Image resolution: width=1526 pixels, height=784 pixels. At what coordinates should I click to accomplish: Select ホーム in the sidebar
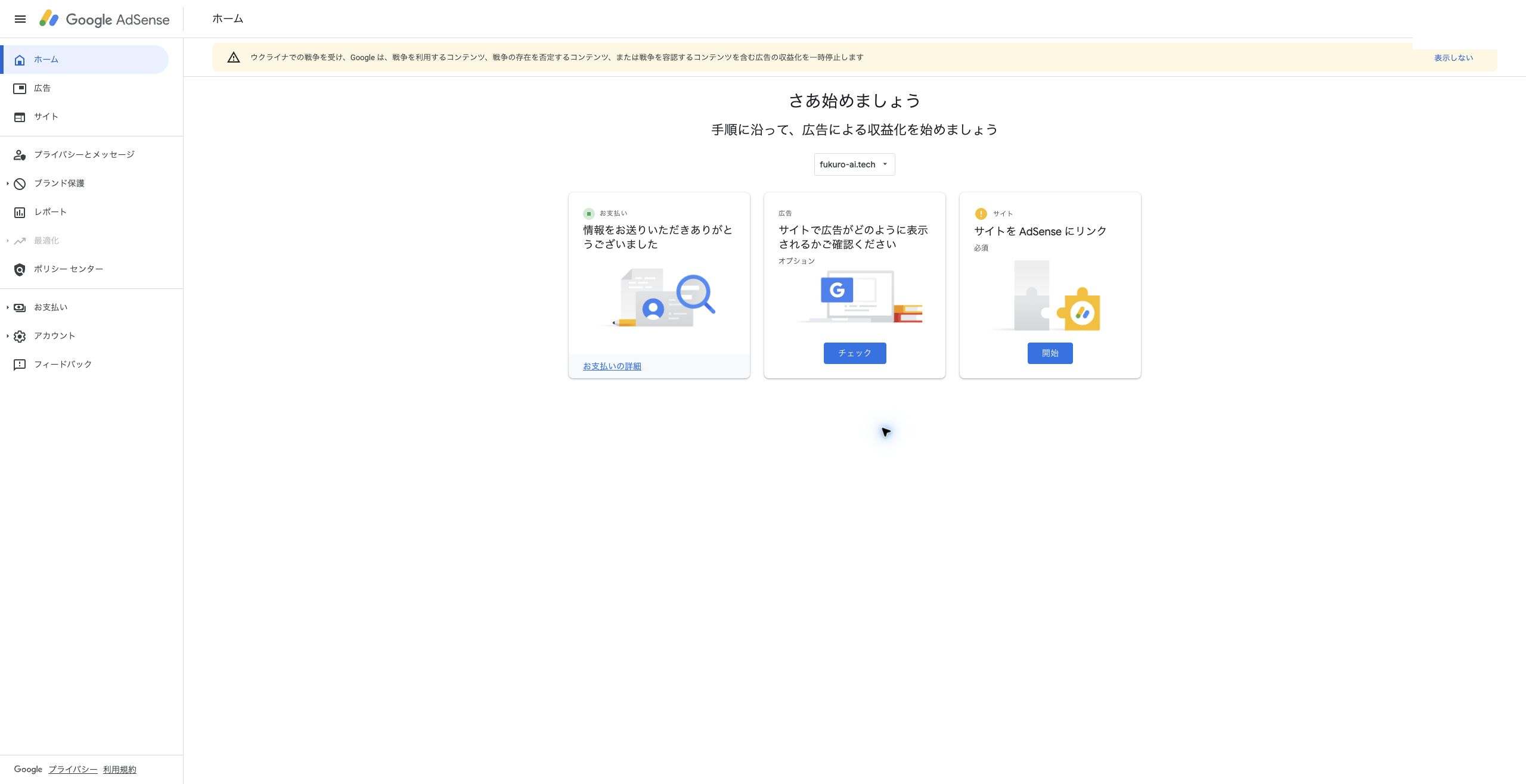tap(85, 60)
